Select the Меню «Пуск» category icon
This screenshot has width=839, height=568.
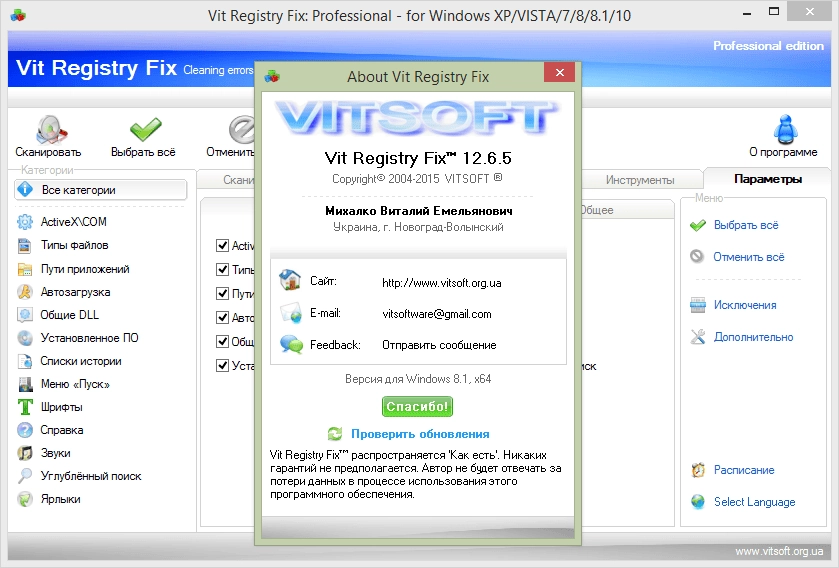pos(25,384)
